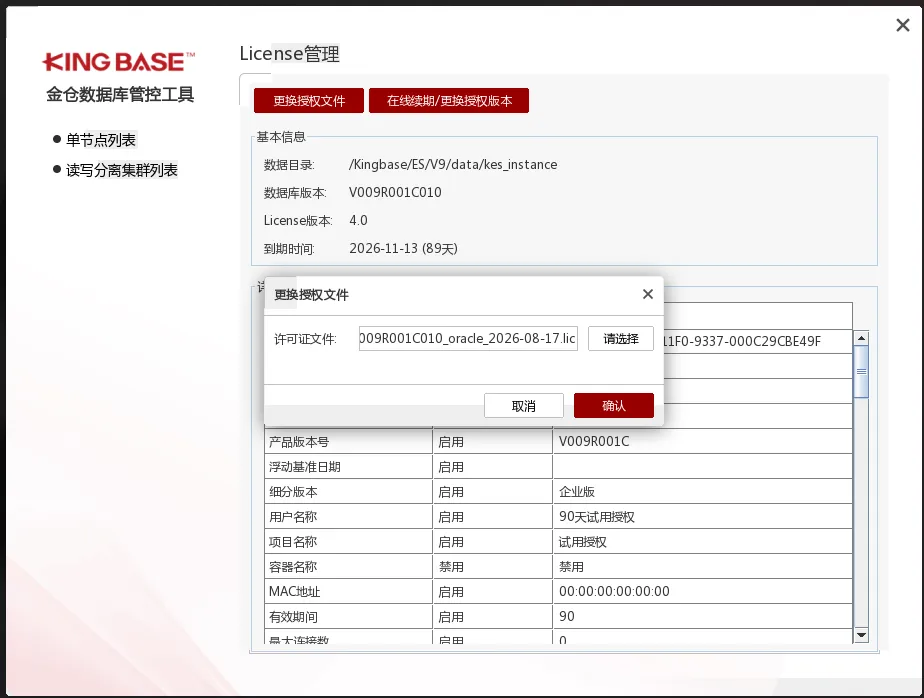924x698 pixels.
Task: Click the KINGBASE logo
Action: pos(118,62)
